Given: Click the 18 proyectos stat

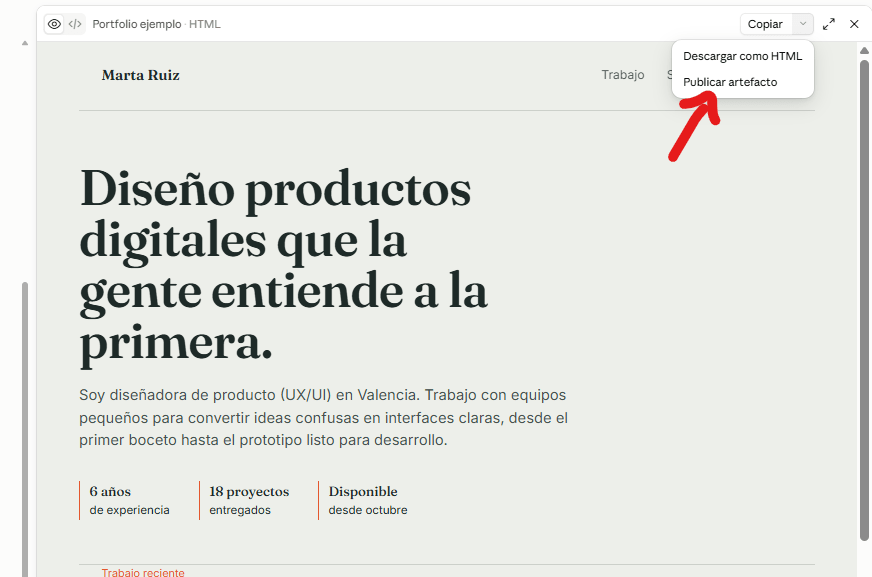Looking at the screenshot, I should tap(249, 500).
